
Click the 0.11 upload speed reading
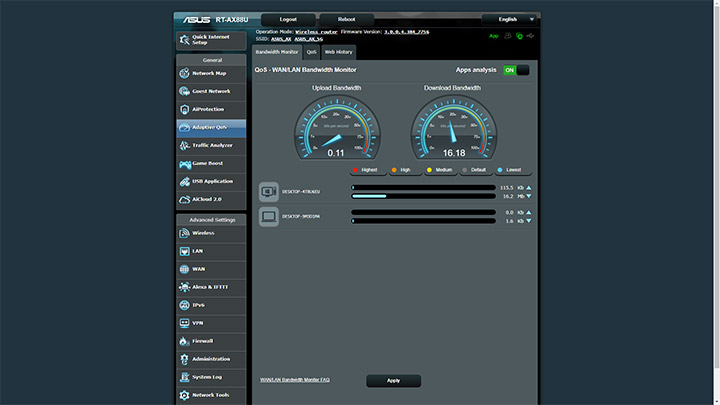[336, 153]
